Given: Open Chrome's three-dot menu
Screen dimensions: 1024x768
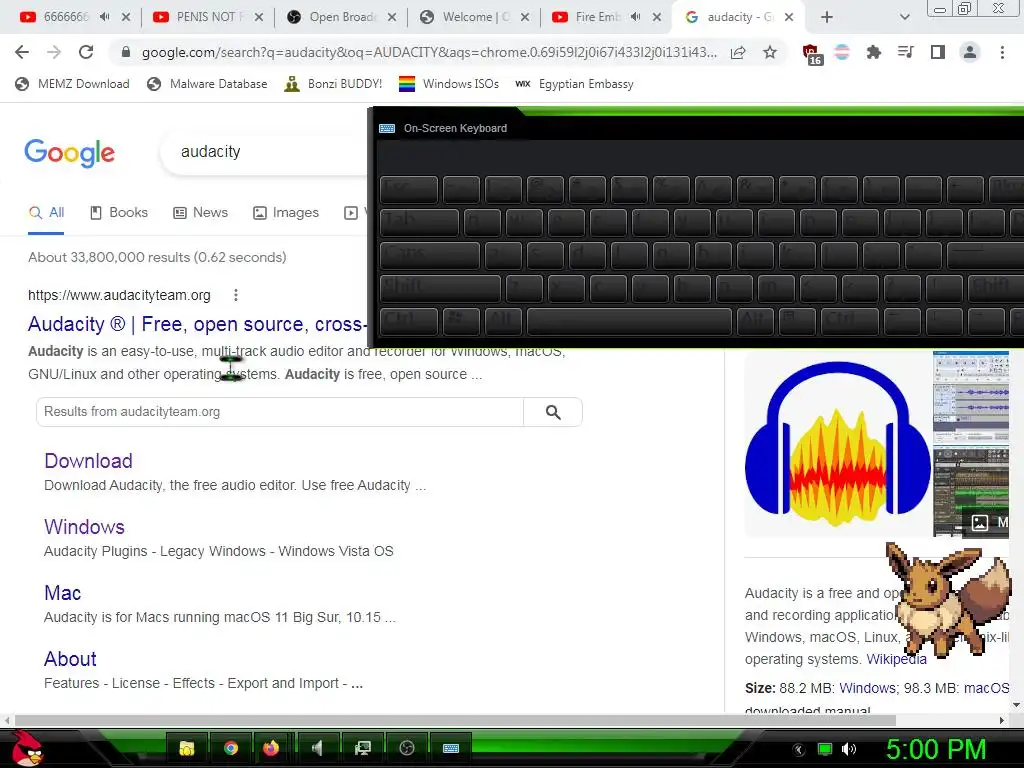Looking at the screenshot, I should coord(1002,52).
